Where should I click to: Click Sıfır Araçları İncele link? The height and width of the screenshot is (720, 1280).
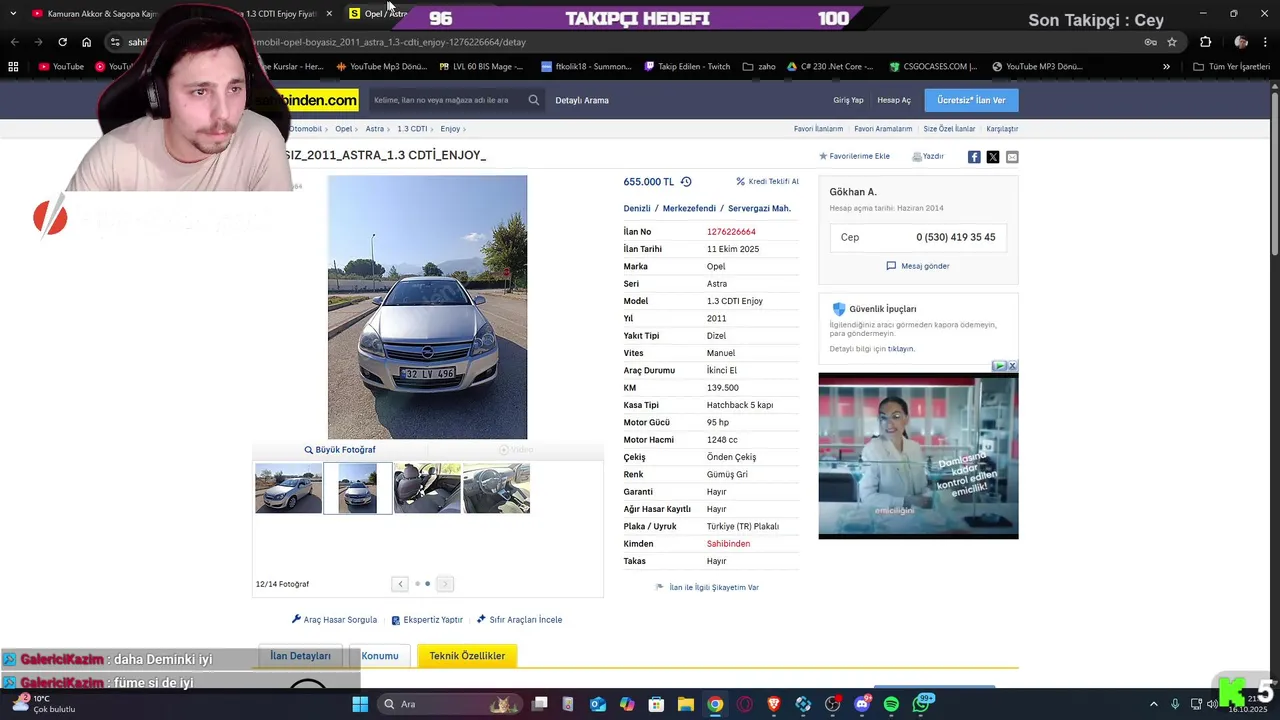click(519, 620)
